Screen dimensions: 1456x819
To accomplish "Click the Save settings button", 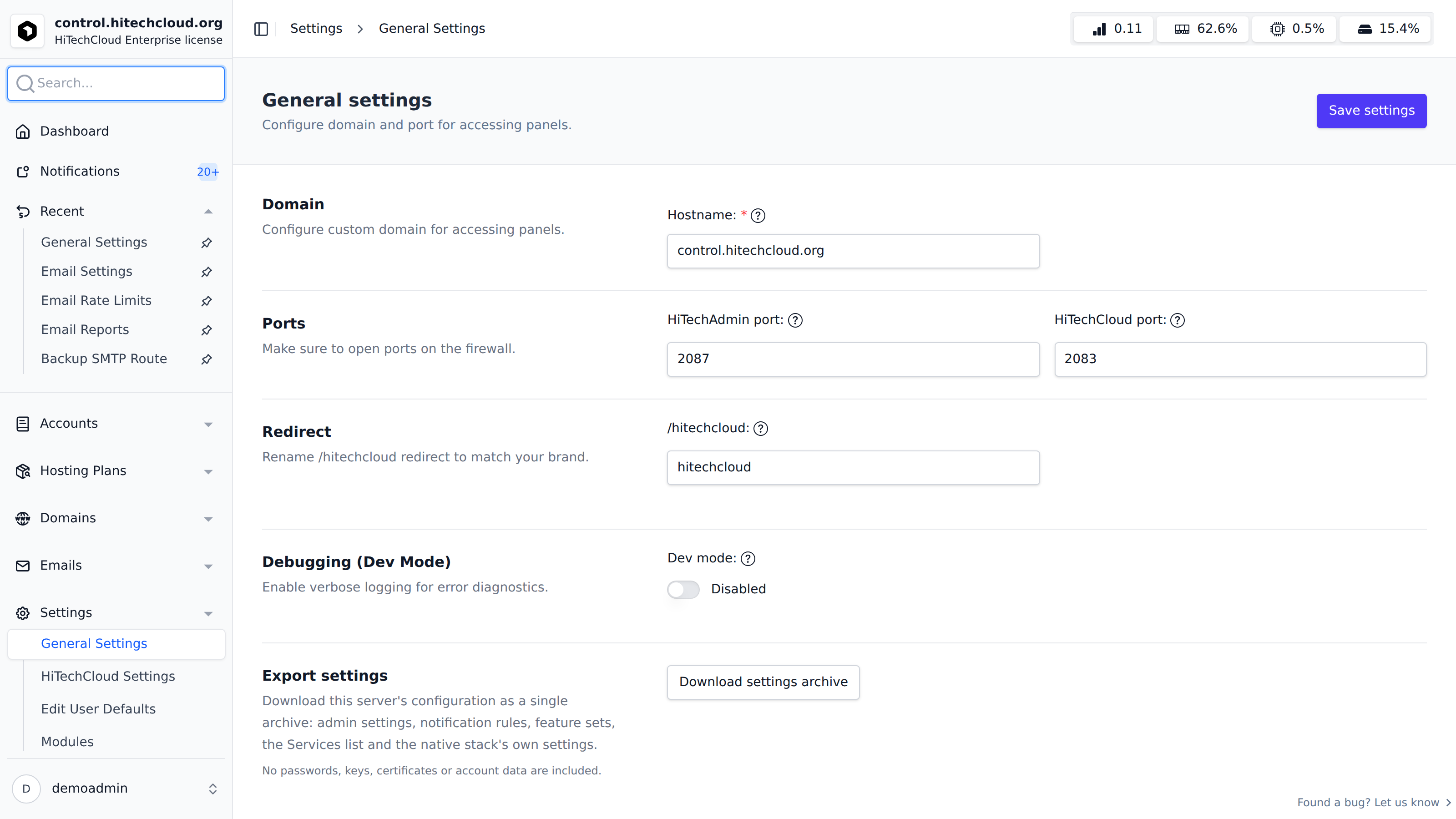I will tap(1371, 111).
